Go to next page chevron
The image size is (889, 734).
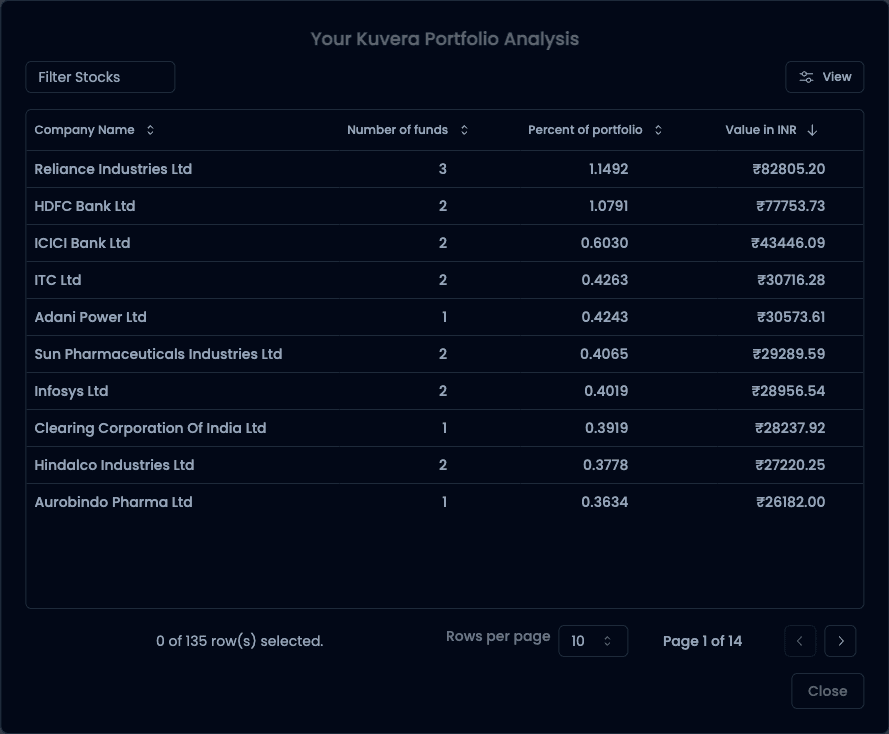coord(840,641)
